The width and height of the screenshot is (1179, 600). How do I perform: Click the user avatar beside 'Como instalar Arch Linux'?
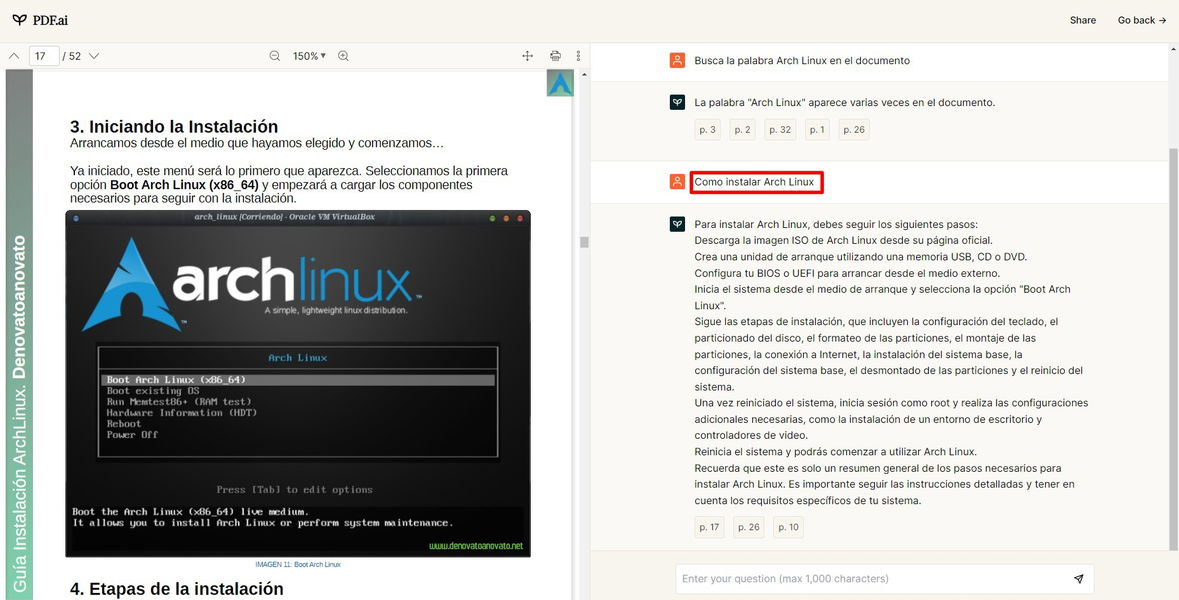pos(677,182)
